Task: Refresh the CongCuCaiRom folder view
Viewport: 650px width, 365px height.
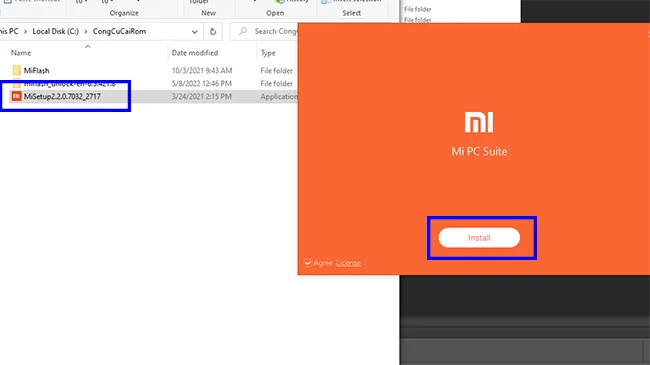Action: coord(213,32)
